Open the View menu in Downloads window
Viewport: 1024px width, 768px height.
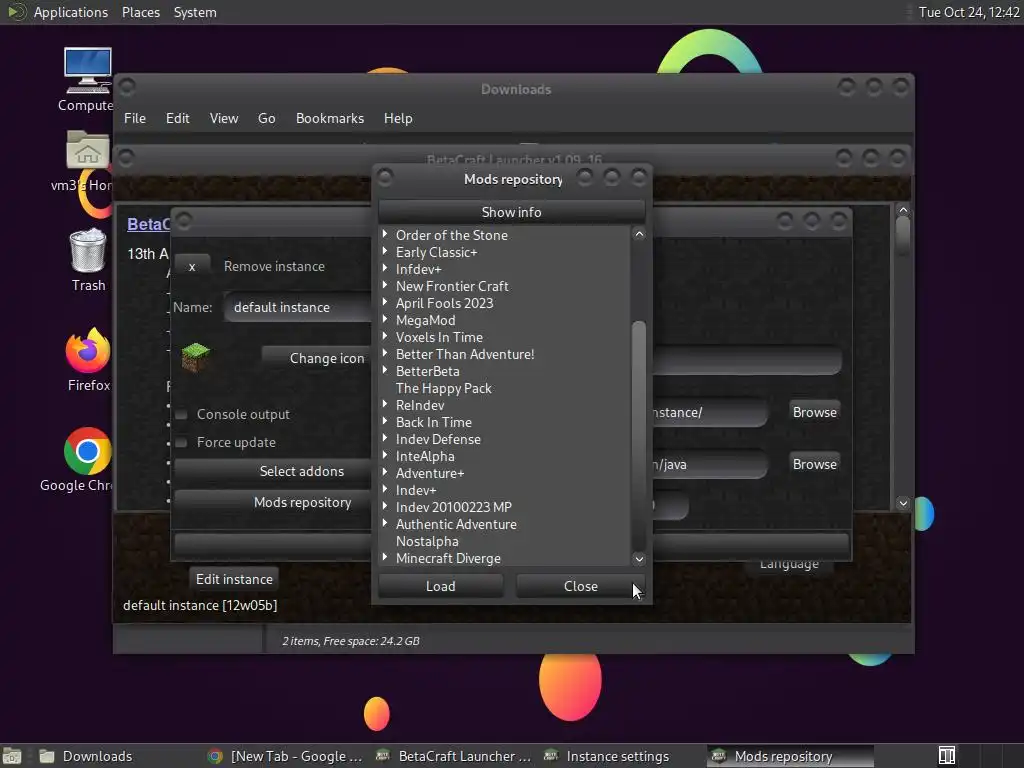click(x=223, y=118)
